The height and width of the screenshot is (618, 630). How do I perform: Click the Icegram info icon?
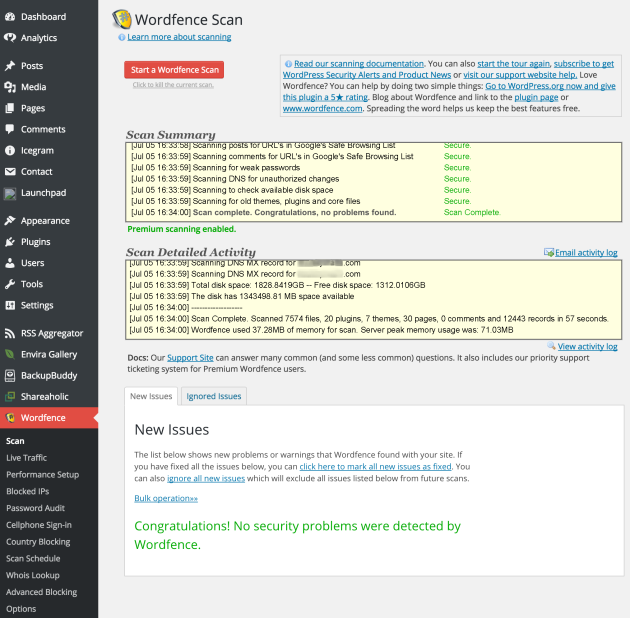point(10,151)
